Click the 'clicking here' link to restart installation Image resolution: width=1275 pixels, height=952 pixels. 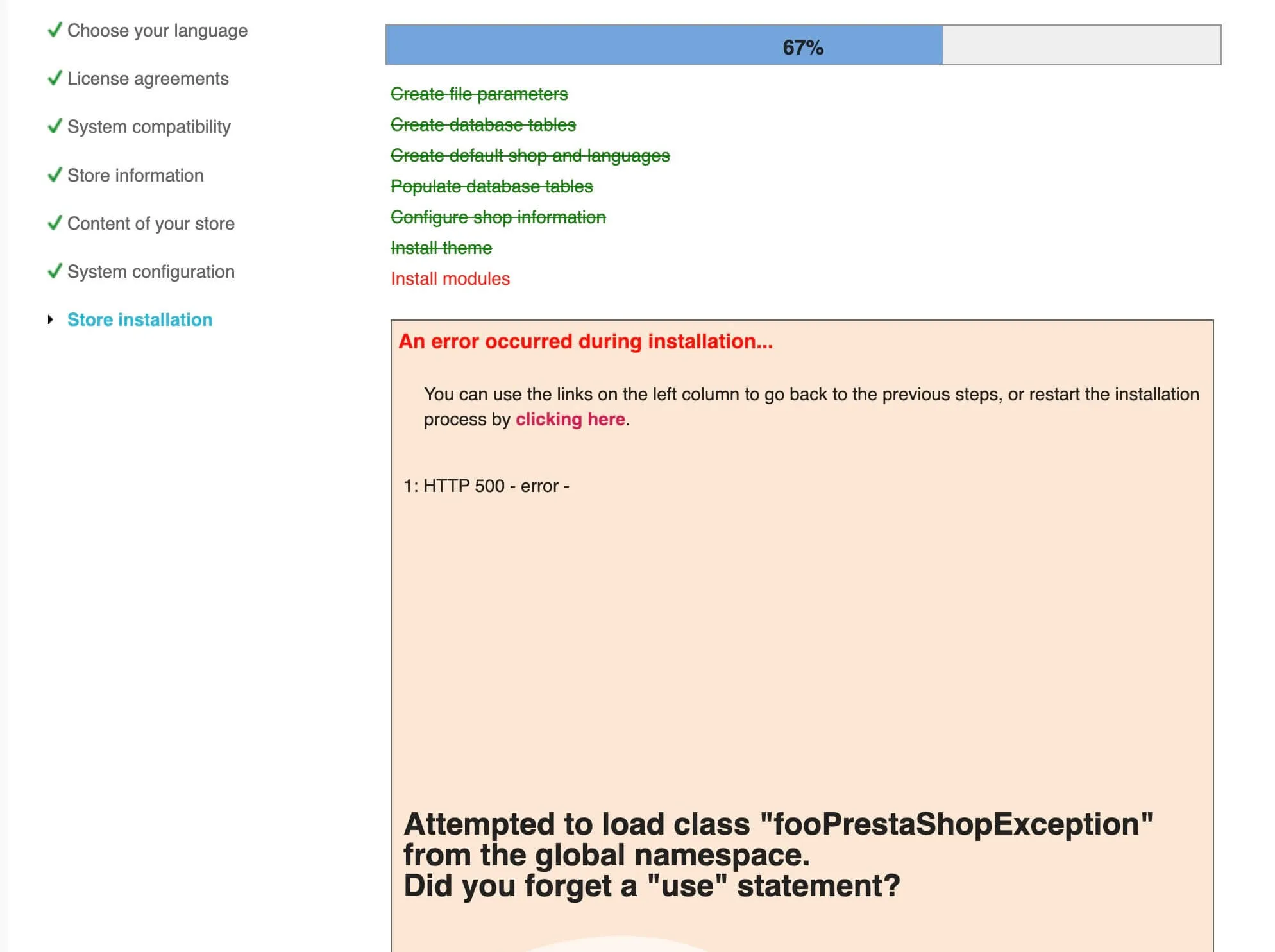click(570, 419)
